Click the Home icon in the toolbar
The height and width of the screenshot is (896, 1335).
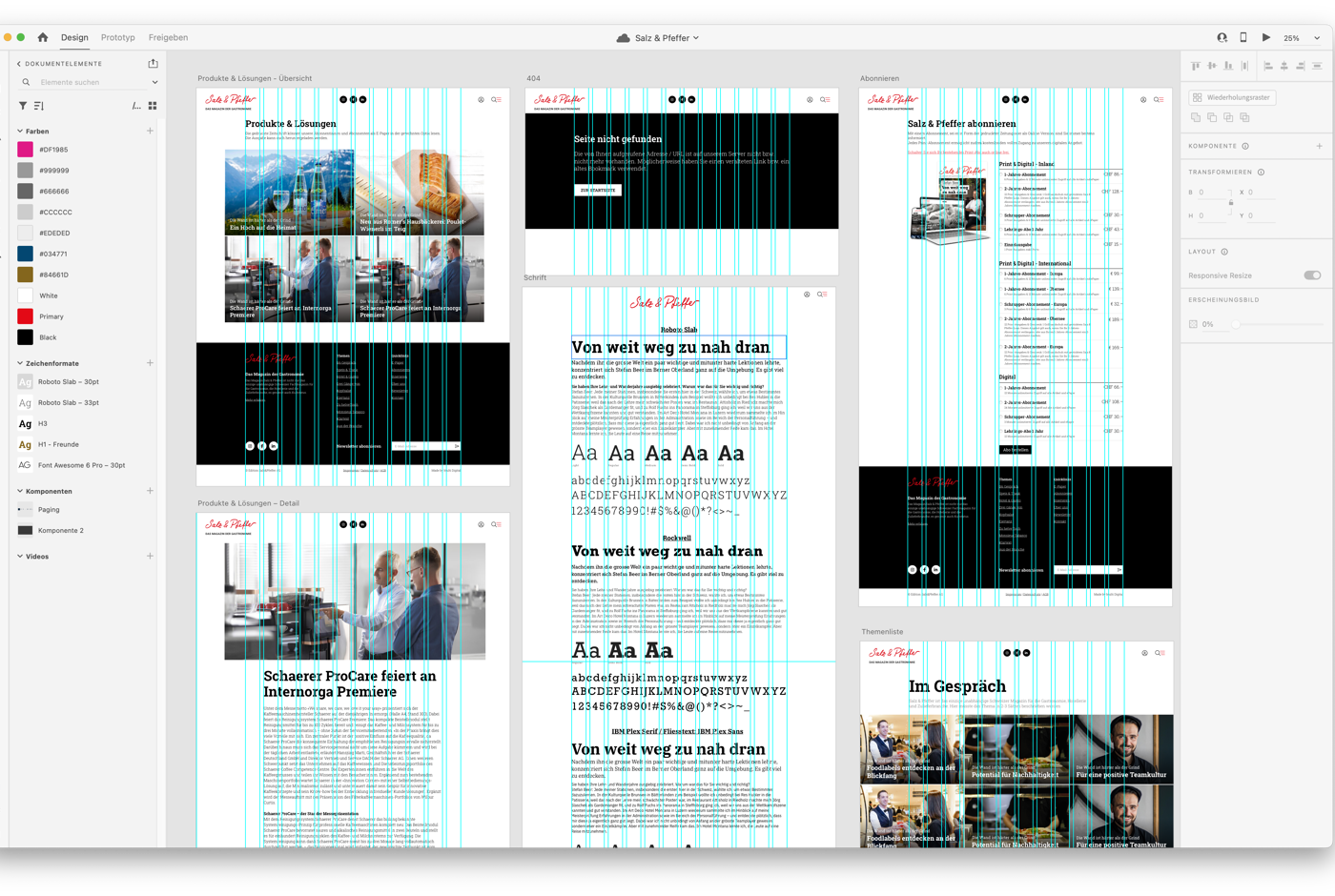tap(42, 37)
